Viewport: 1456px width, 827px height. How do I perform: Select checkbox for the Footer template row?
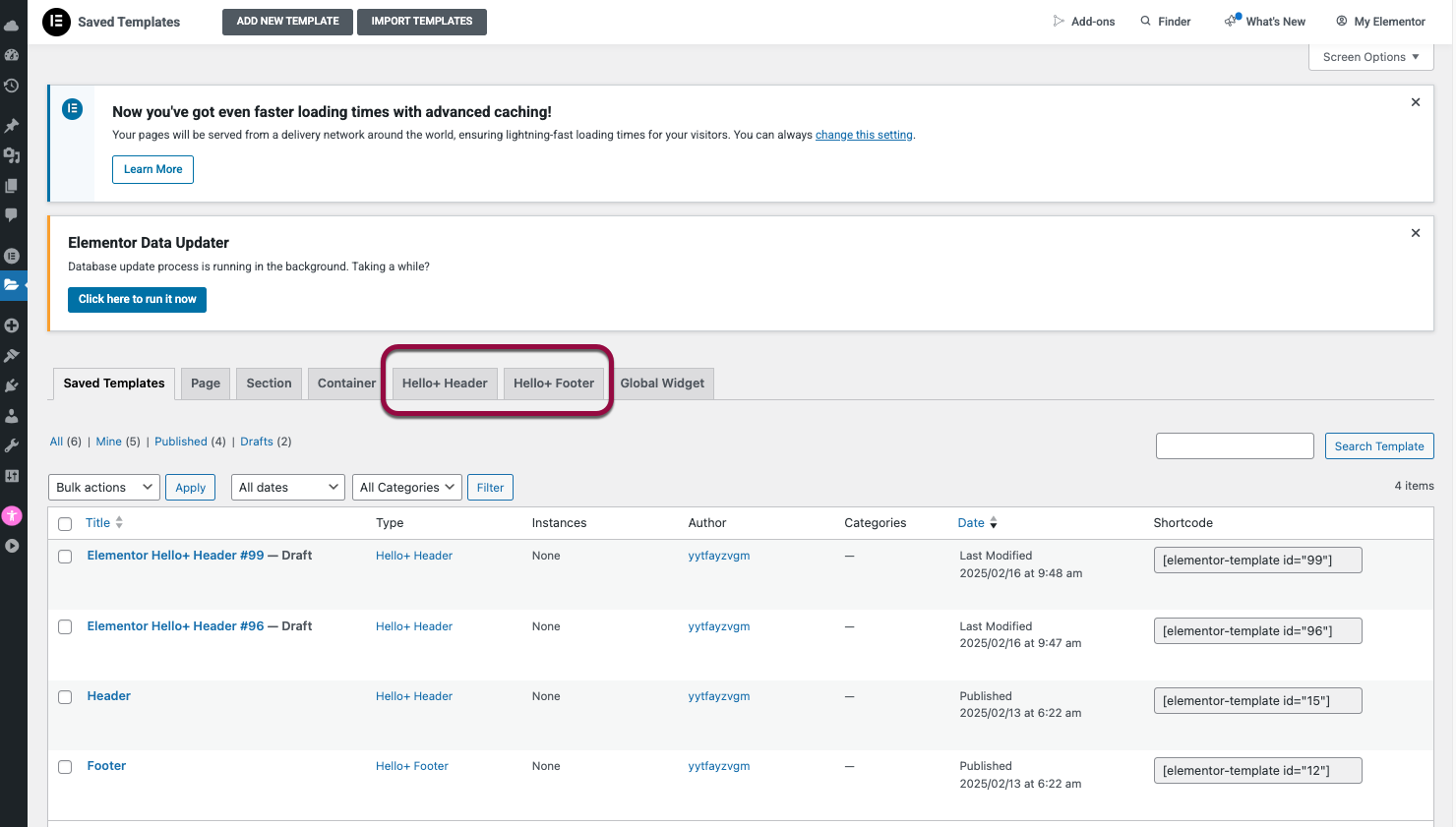click(65, 767)
